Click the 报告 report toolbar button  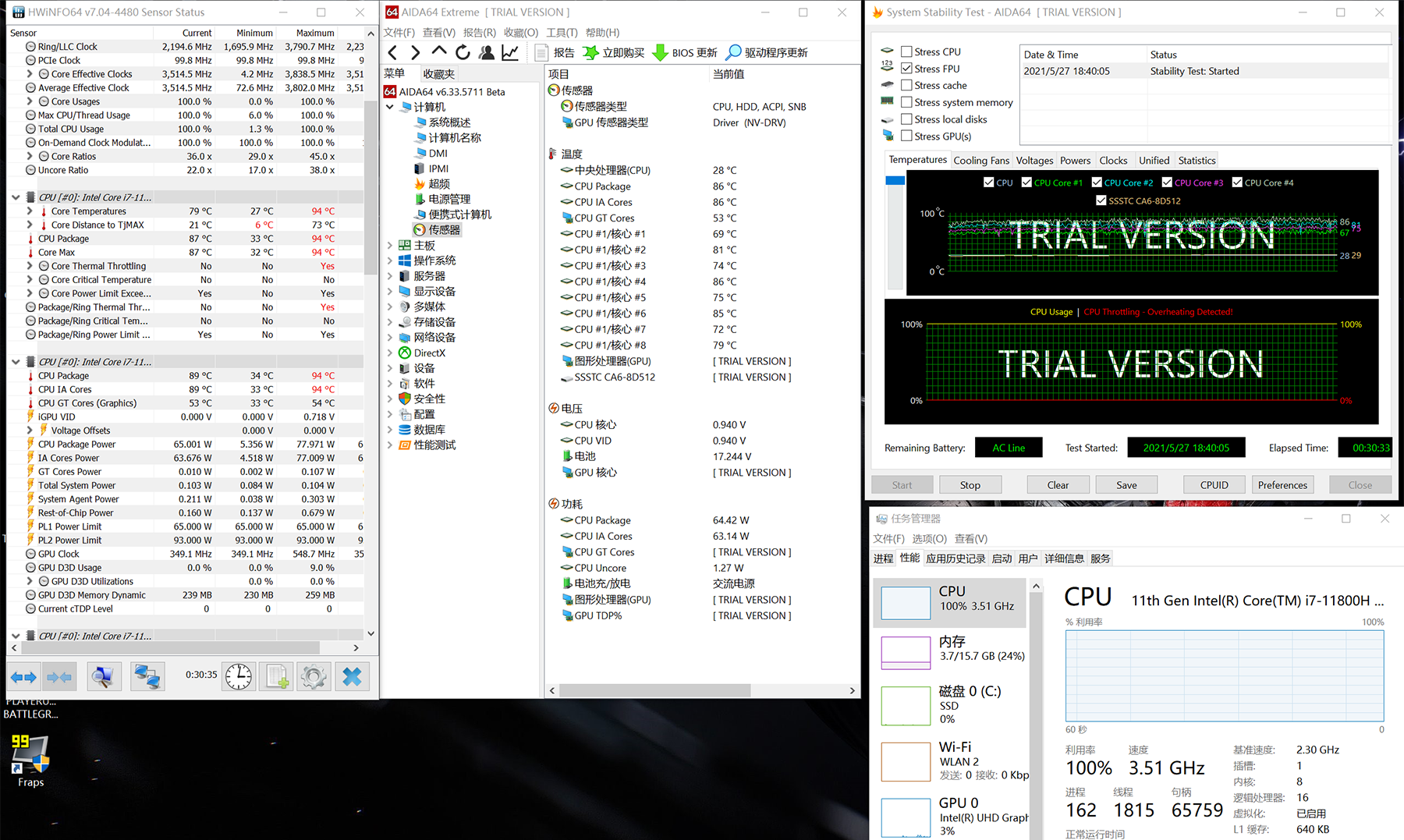pos(555,52)
